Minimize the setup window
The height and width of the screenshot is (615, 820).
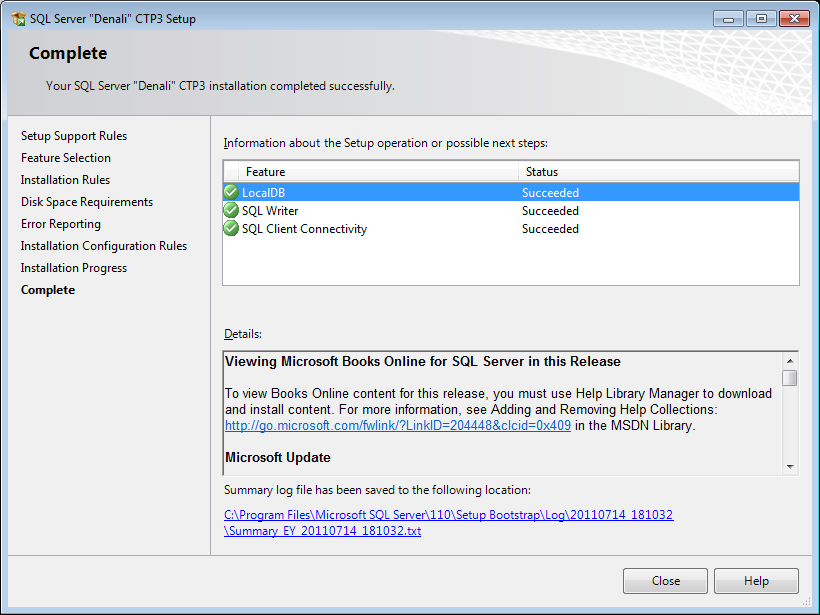pos(728,19)
